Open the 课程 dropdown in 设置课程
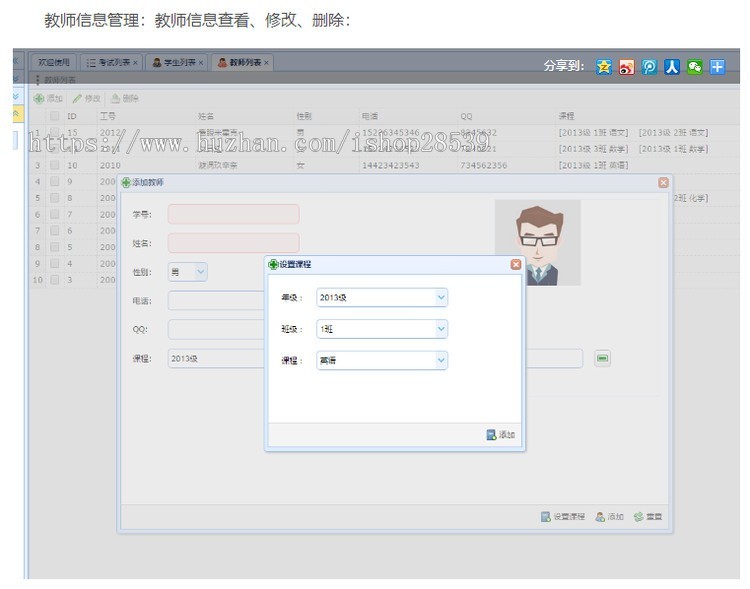 (441, 360)
